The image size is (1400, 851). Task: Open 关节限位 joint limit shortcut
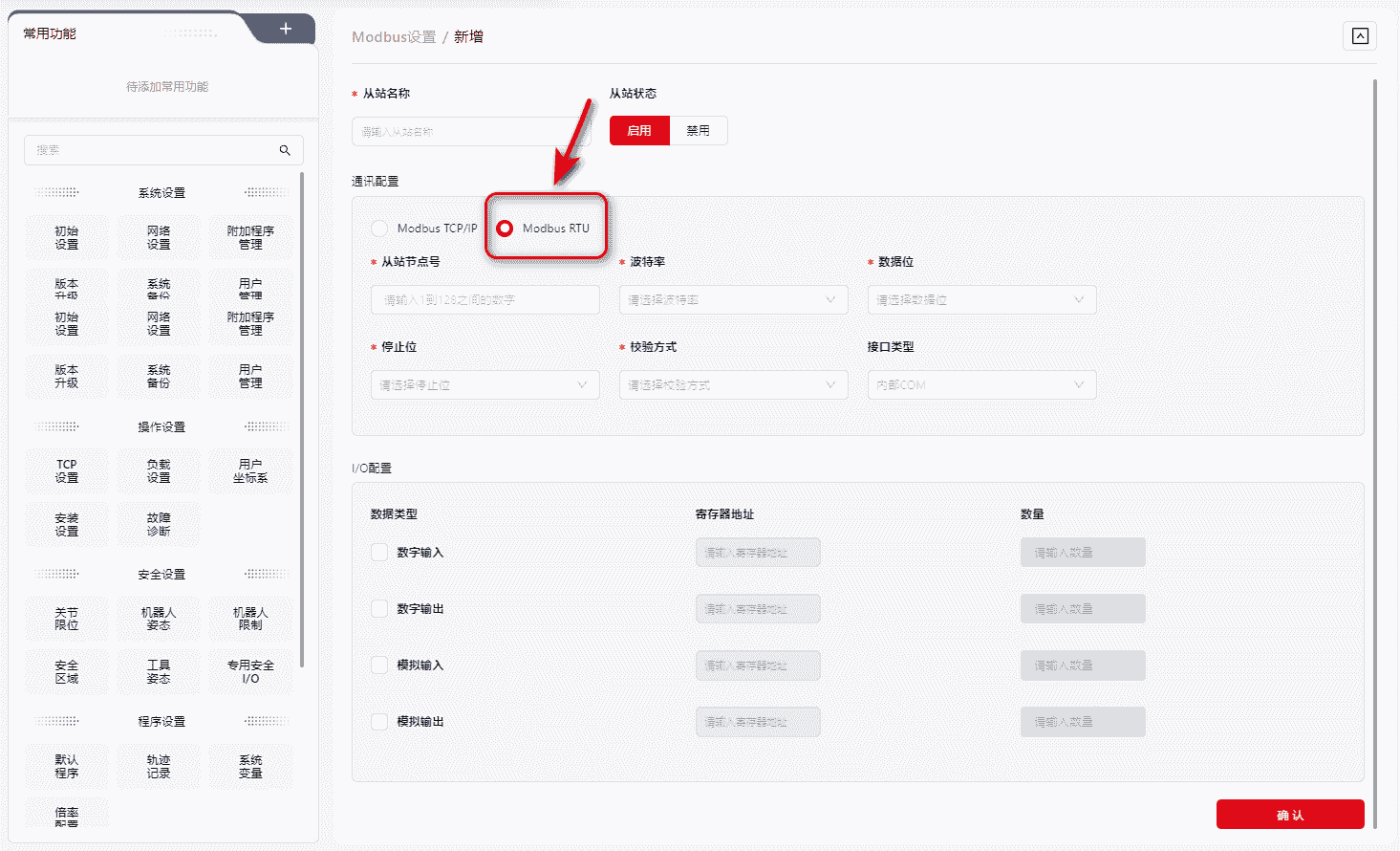pyautogui.click(x=67, y=619)
